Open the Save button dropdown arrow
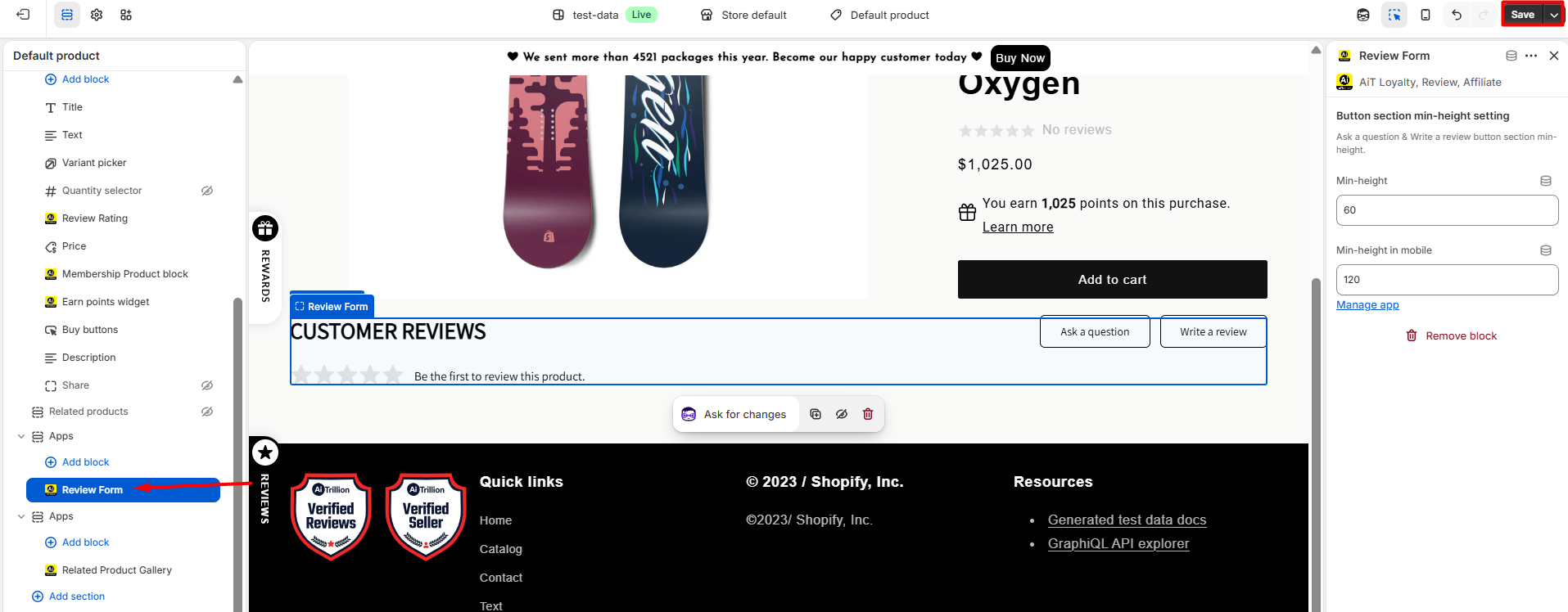1568x612 pixels. point(1554,15)
